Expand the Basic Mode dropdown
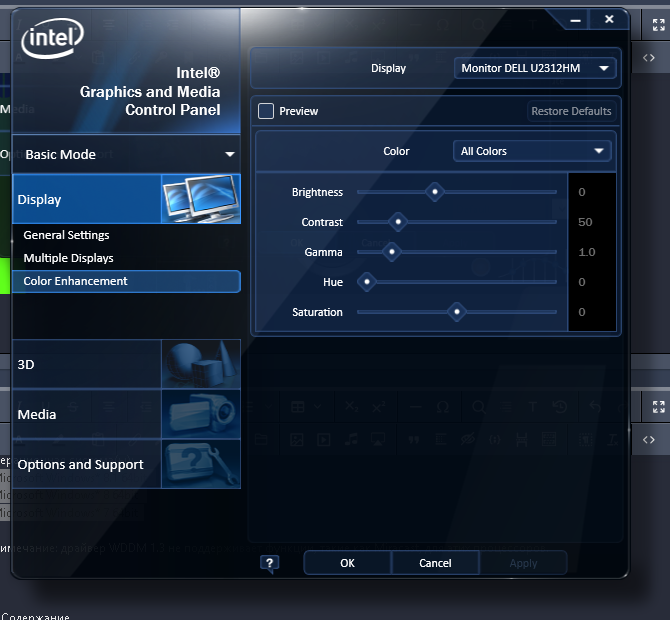The height and width of the screenshot is (620, 670). (126, 154)
